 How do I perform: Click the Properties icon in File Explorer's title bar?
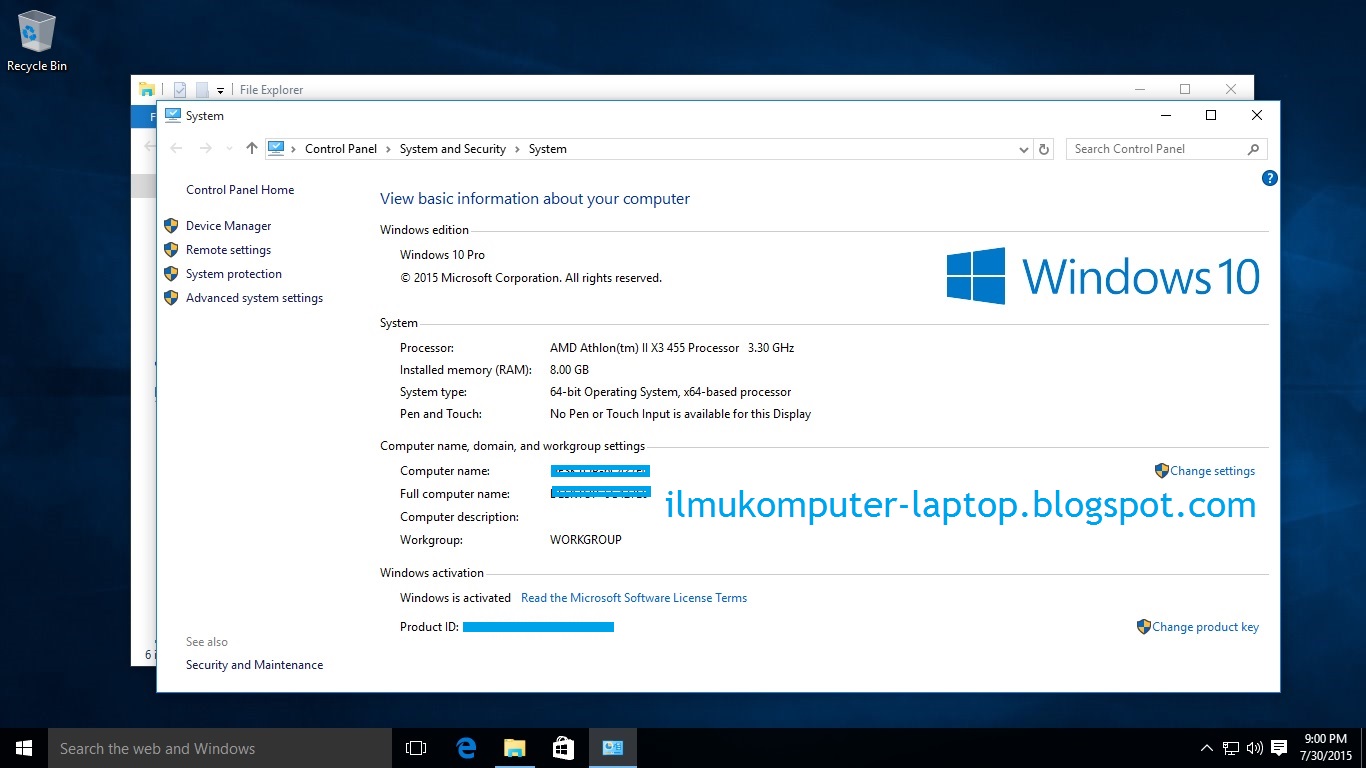pos(180,90)
